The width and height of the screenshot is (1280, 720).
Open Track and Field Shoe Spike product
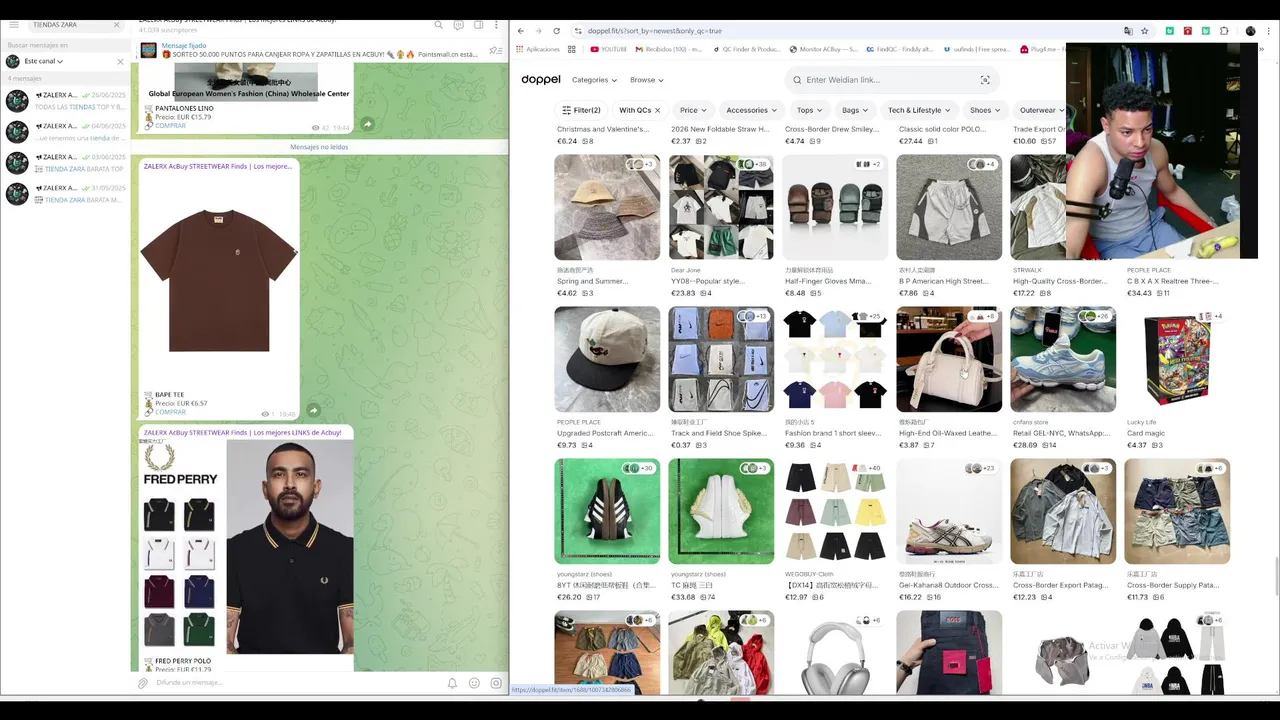tap(721, 359)
